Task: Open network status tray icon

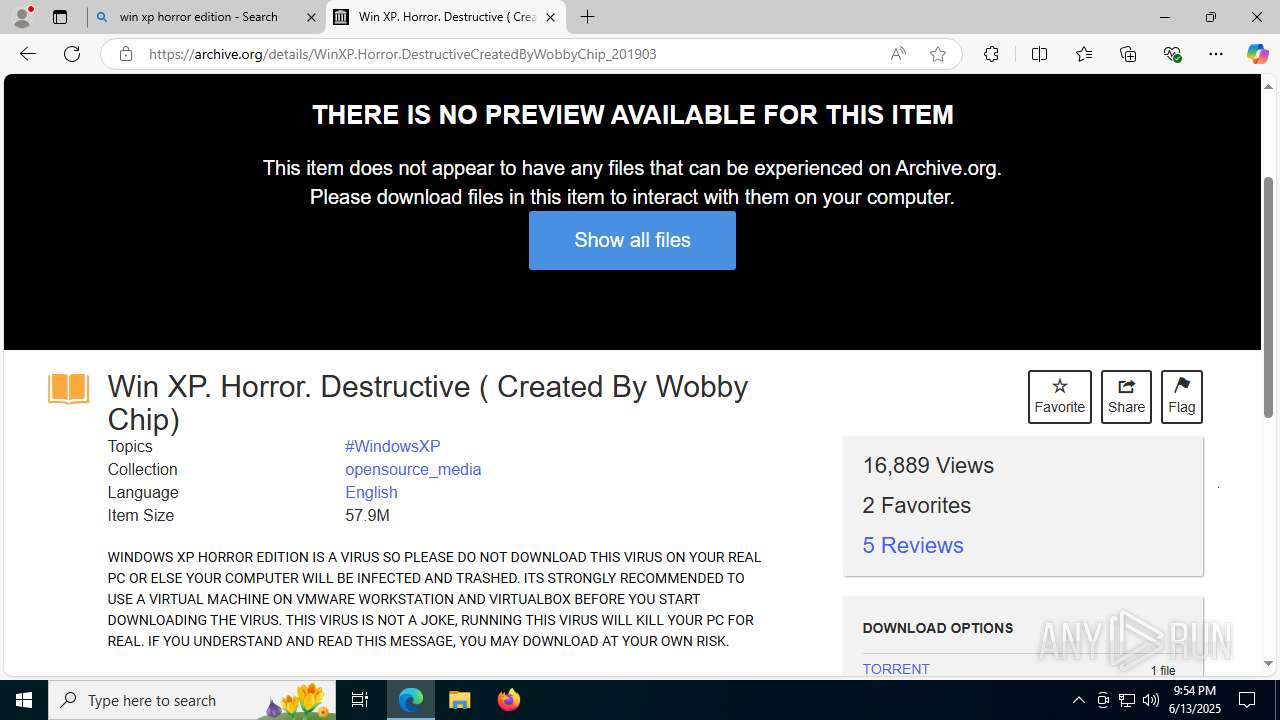Action: tap(1126, 700)
